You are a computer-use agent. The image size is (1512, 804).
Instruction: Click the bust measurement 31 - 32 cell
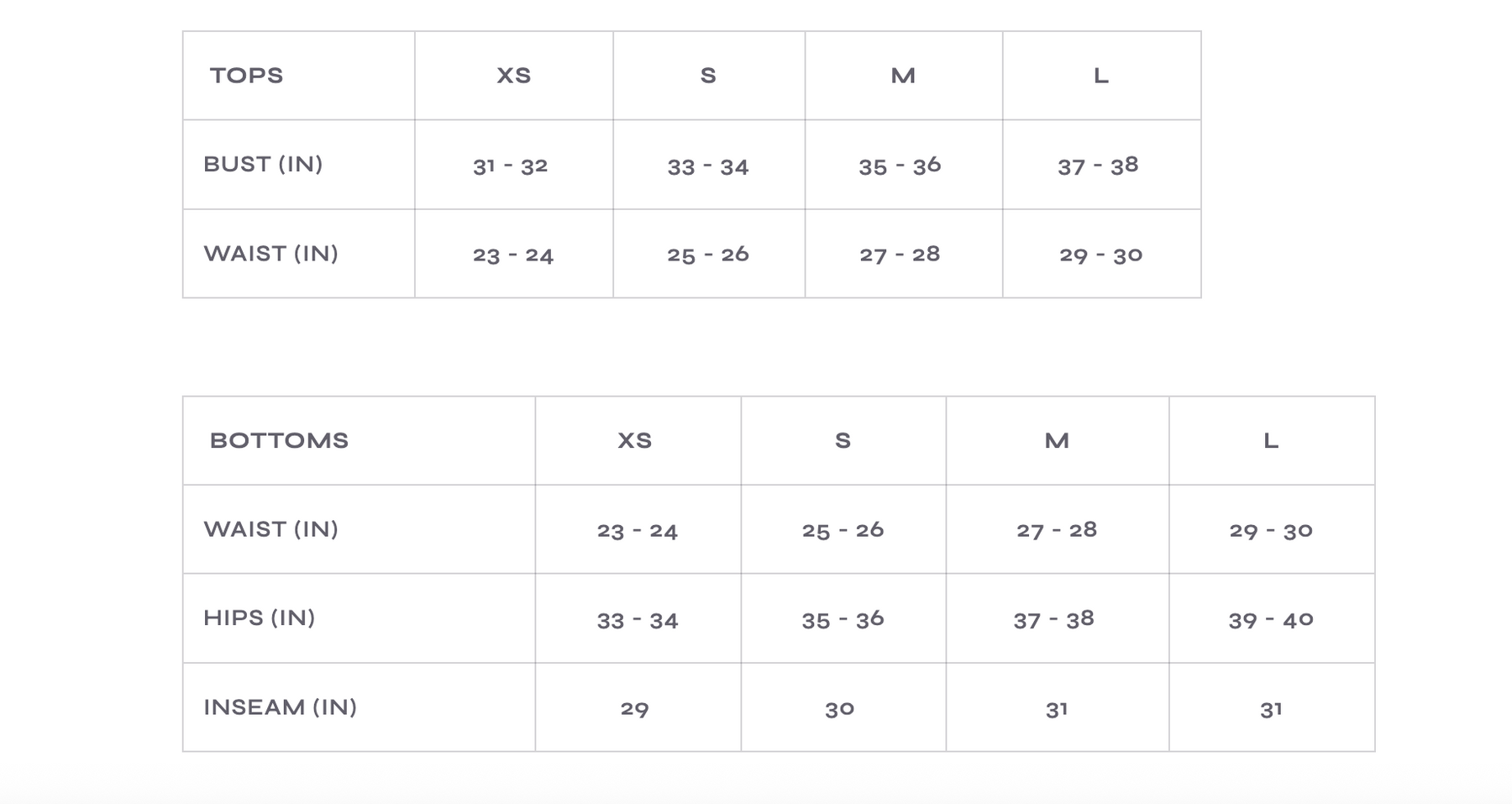tap(510, 166)
